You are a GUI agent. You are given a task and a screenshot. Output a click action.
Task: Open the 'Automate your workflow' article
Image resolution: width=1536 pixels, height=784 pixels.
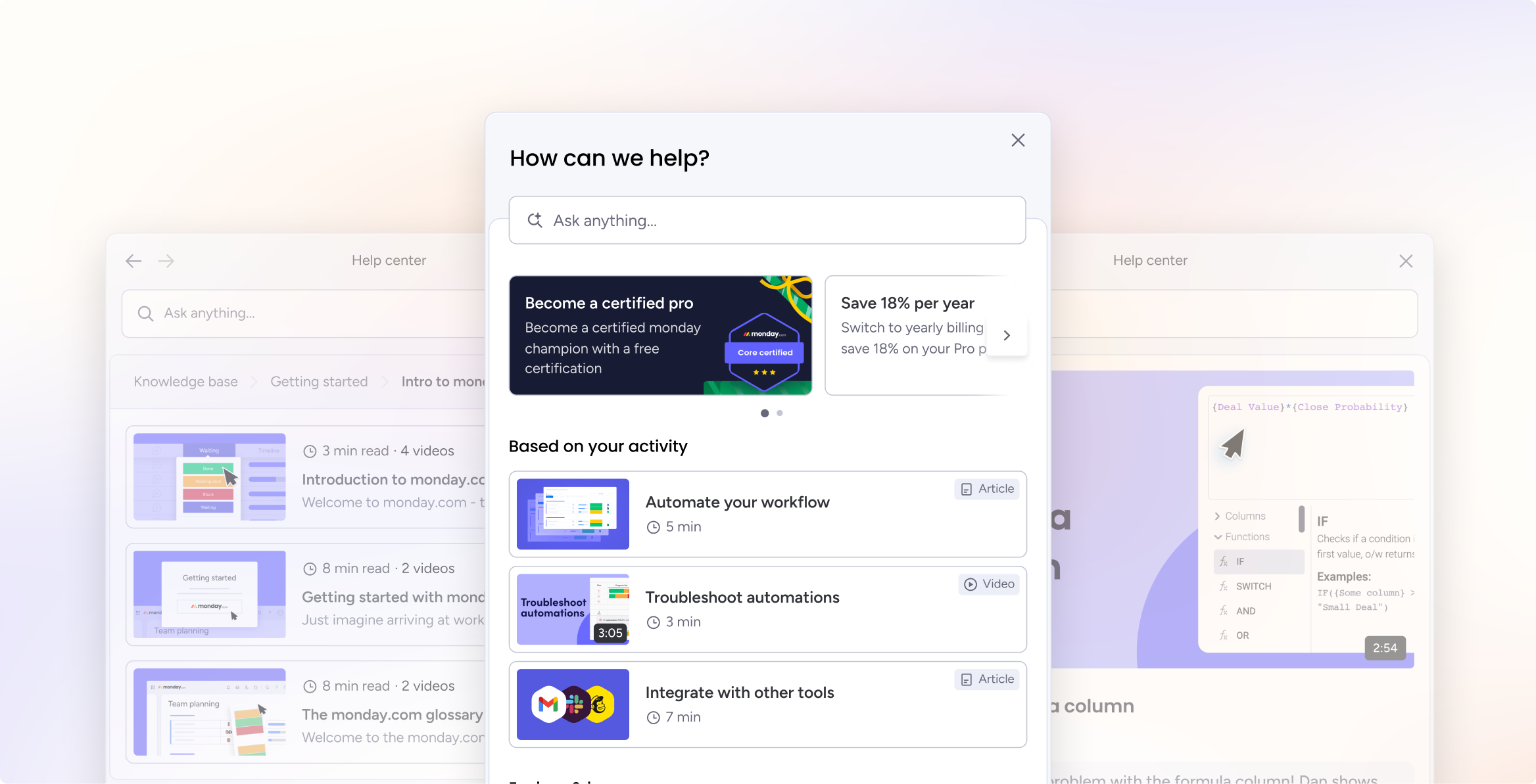tap(768, 514)
